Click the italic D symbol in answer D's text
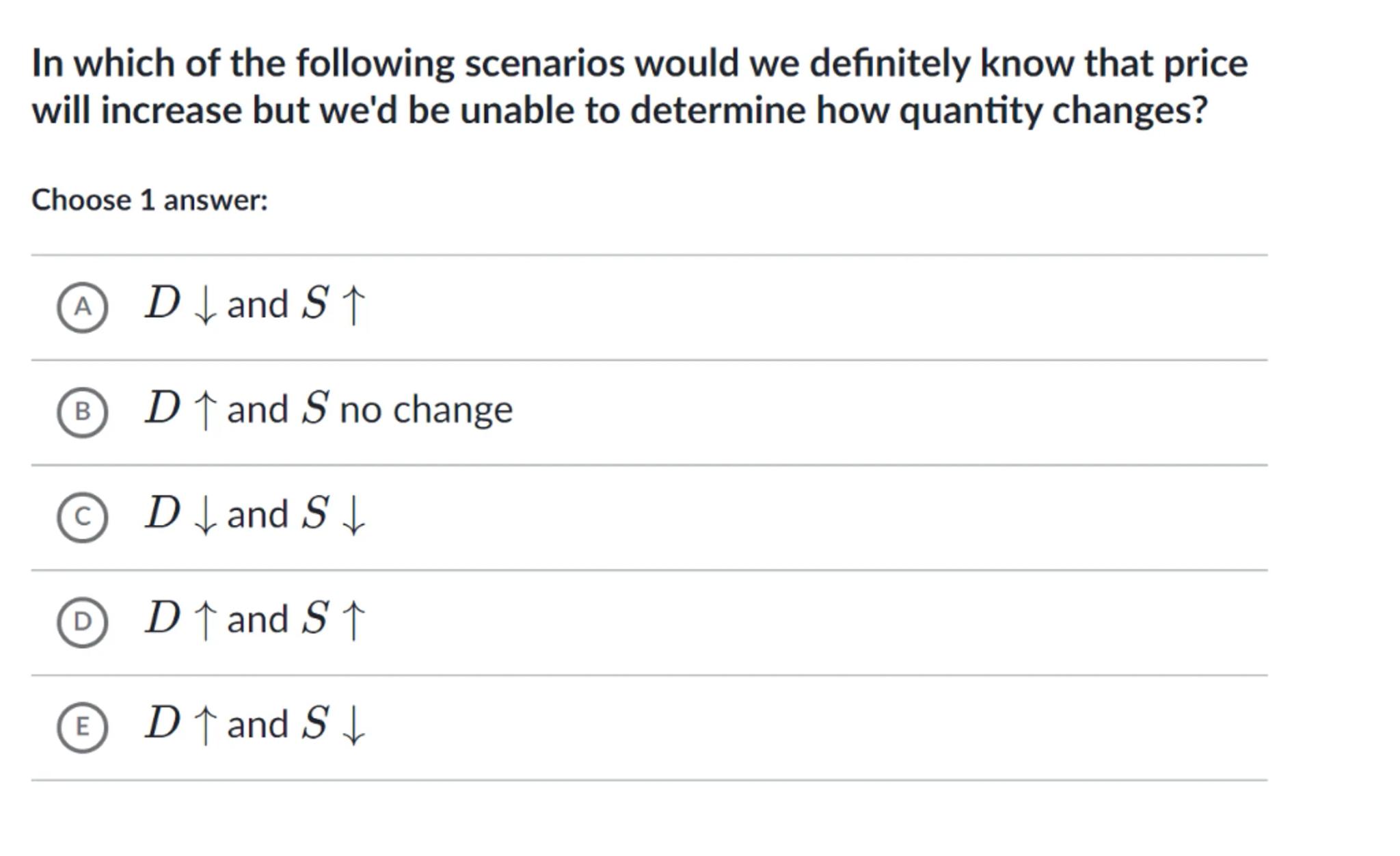 (x=162, y=618)
